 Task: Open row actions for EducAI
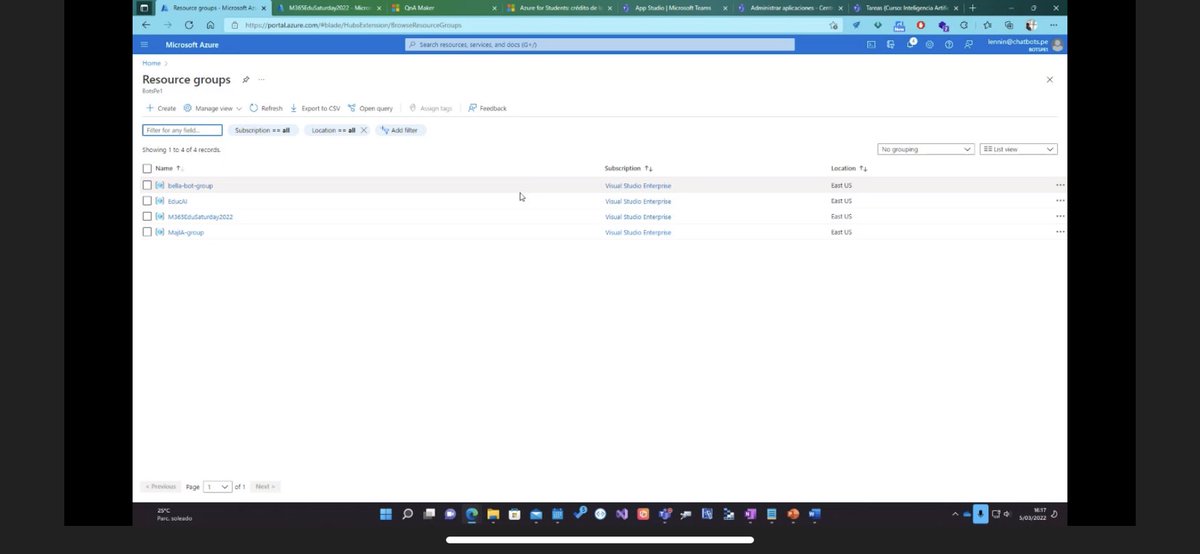1060,201
